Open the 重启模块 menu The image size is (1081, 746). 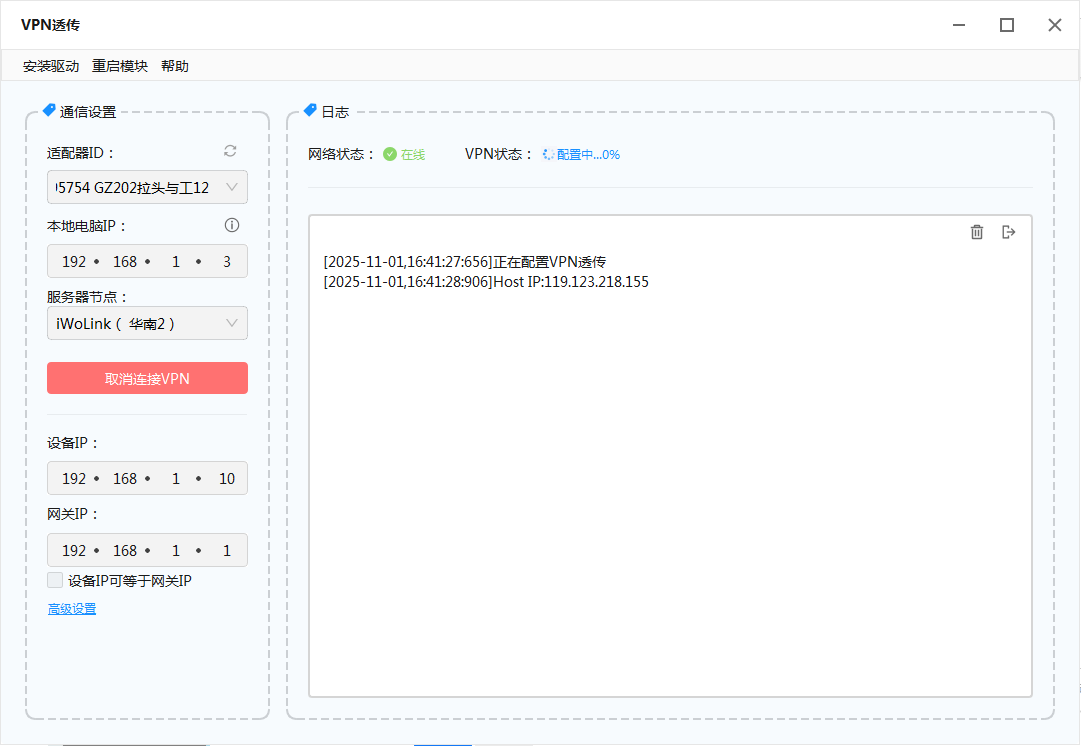click(120, 66)
